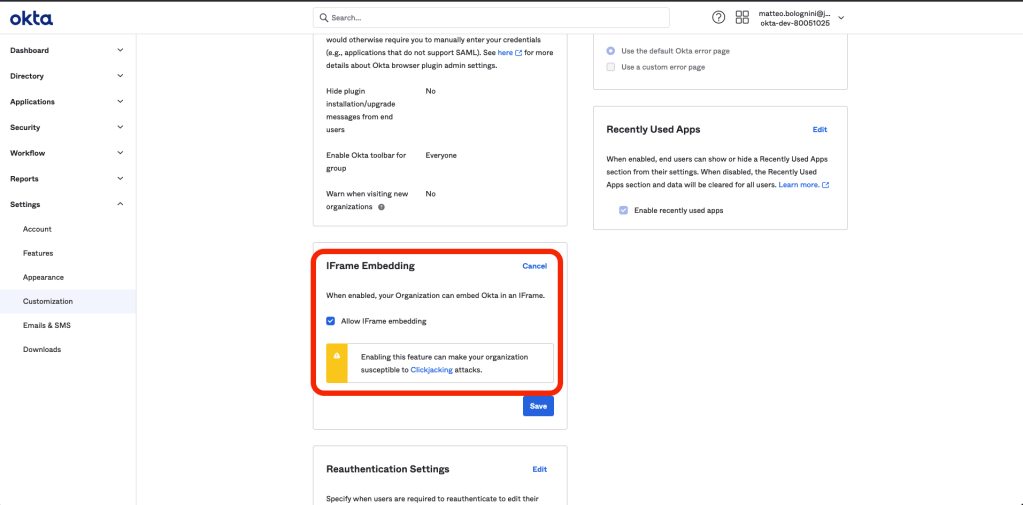Viewport: 1023px width, 505px height.
Task: Click the search magnifier icon
Action: [x=323, y=18]
